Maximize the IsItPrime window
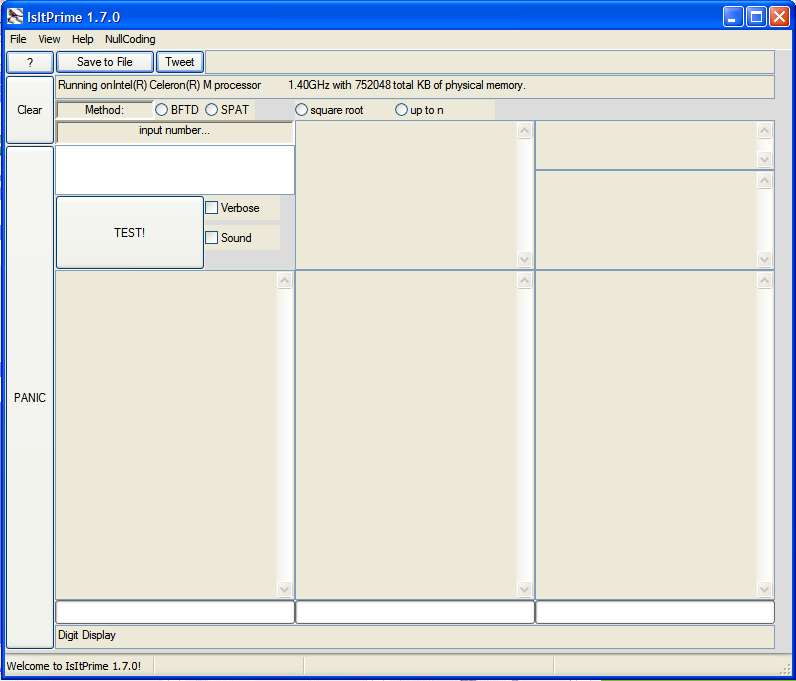Viewport: 796px width, 681px height. [756, 17]
